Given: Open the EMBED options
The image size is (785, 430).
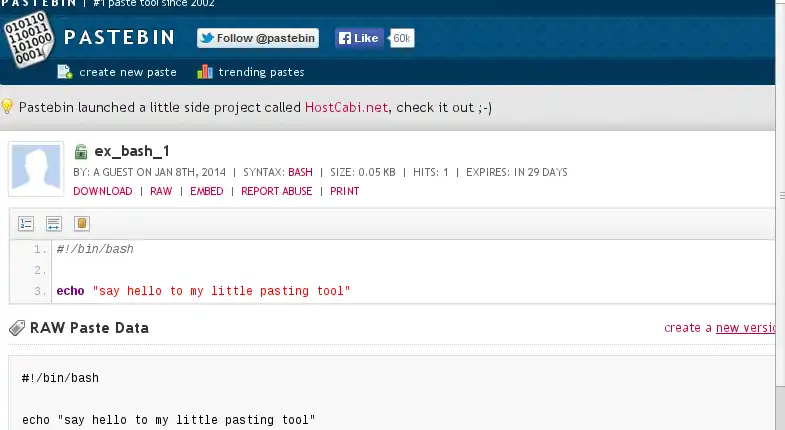Looking at the screenshot, I should click(x=207, y=191).
